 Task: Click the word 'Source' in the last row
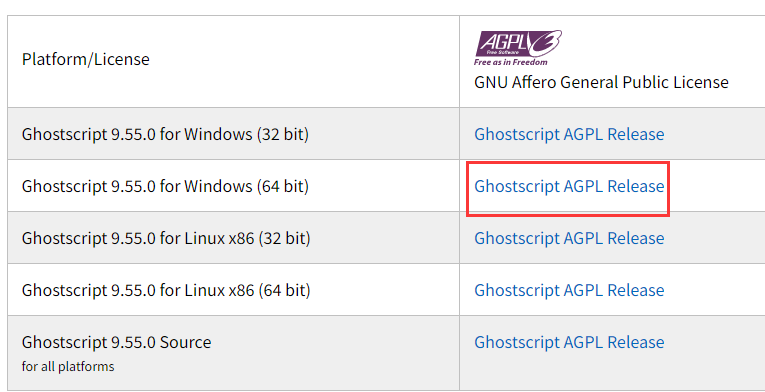click(x=185, y=342)
